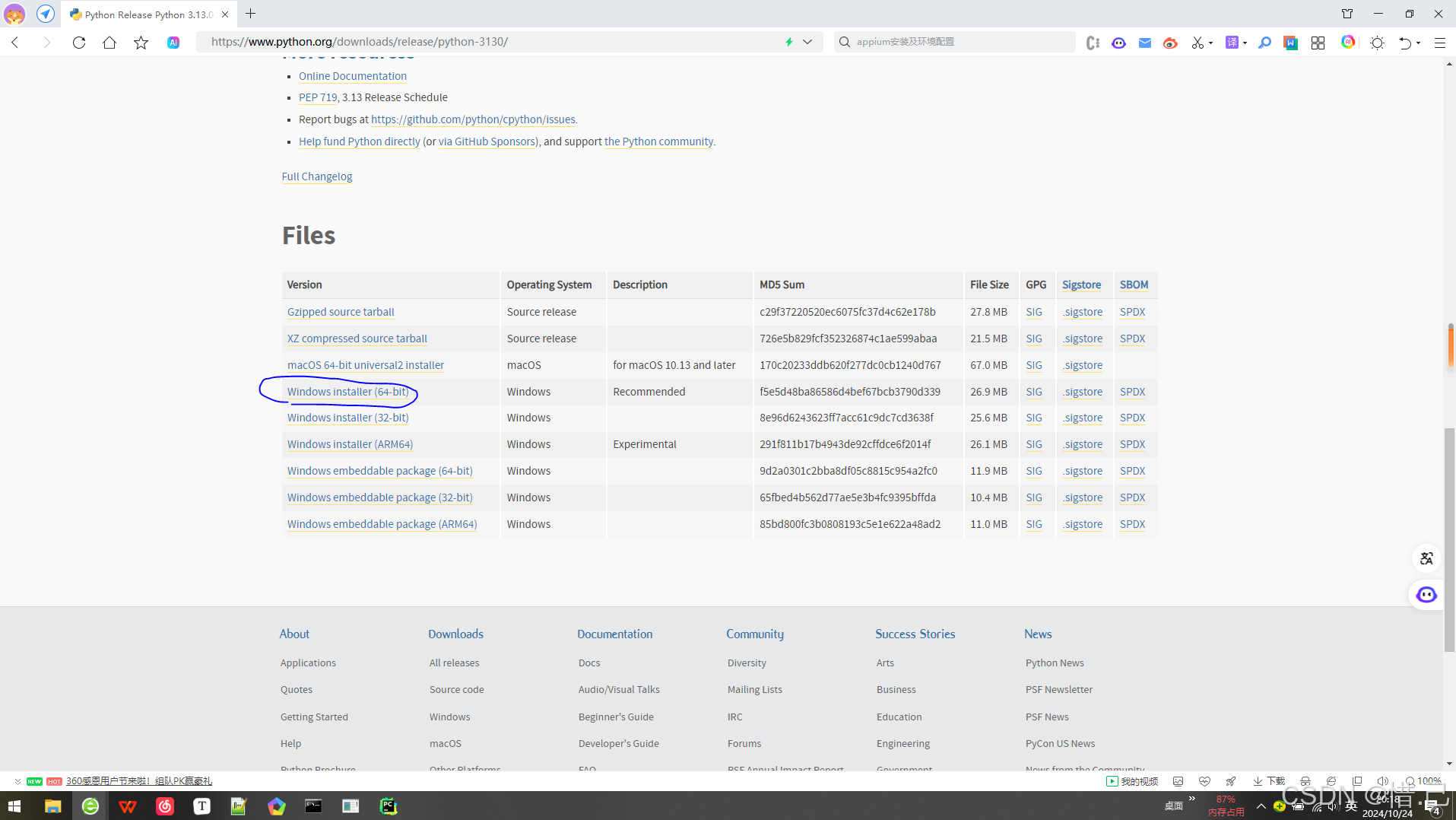Screen dimensions: 1456x820
Task: Open the Windows Start menu
Action: pyautogui.click(x=14, y=806)
